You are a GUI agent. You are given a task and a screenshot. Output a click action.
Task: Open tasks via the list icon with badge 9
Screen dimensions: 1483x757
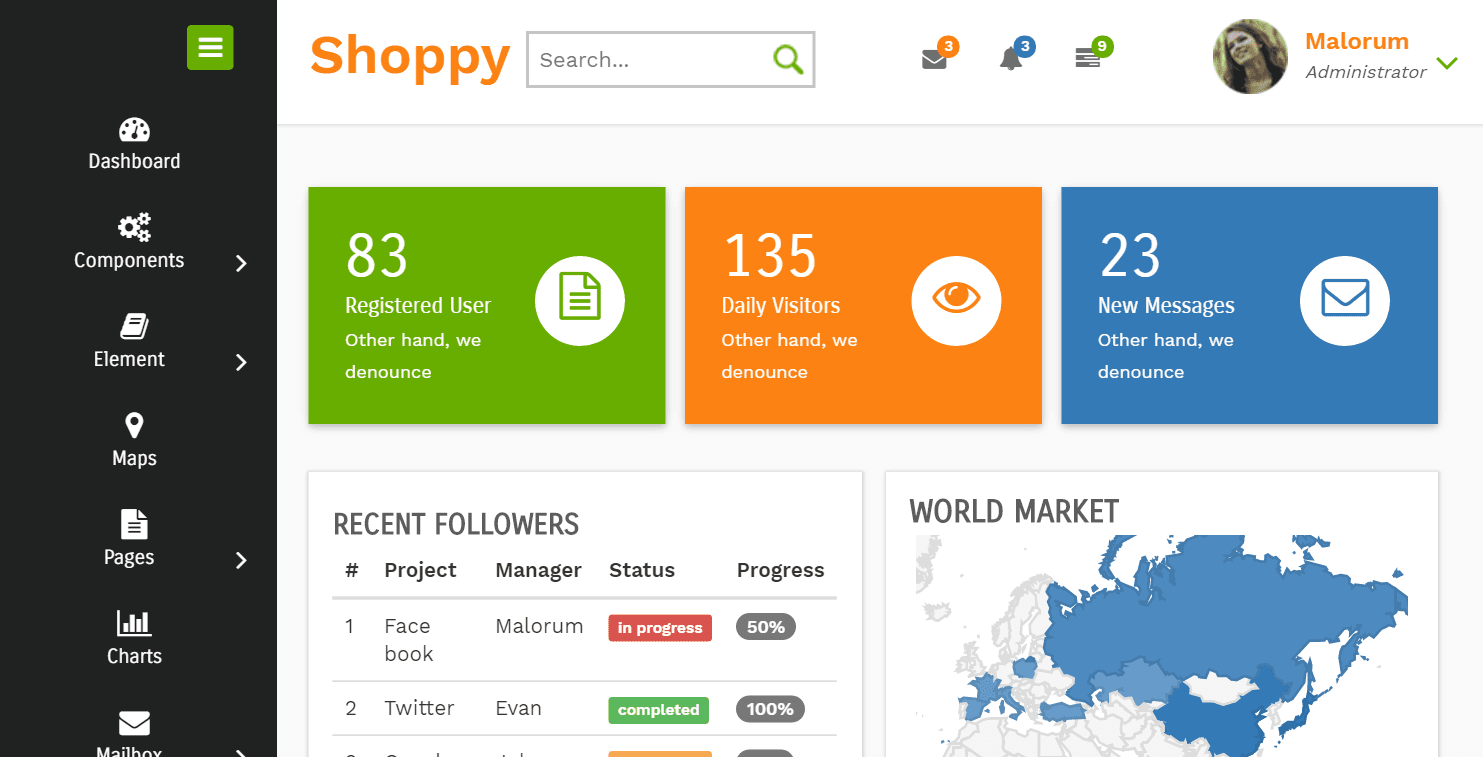[1088, 59]
